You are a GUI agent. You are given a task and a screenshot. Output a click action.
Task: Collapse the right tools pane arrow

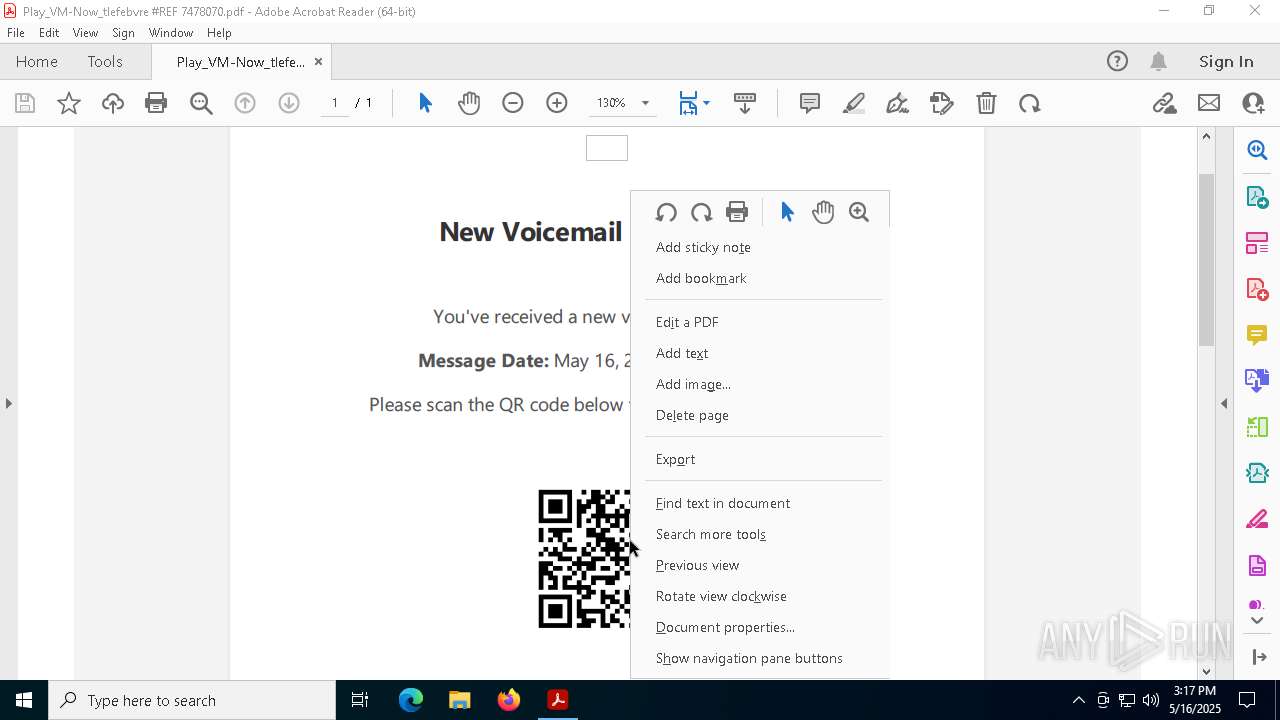point(1224,403)
